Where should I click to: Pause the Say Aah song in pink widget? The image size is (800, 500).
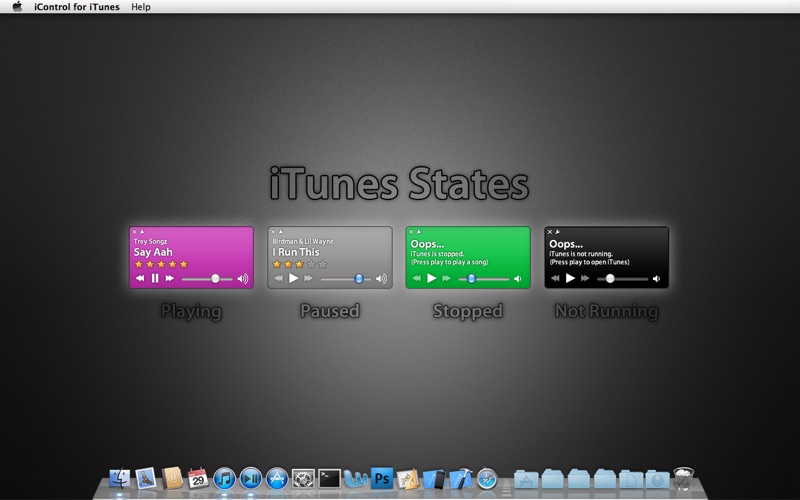(x=155, y=278)
